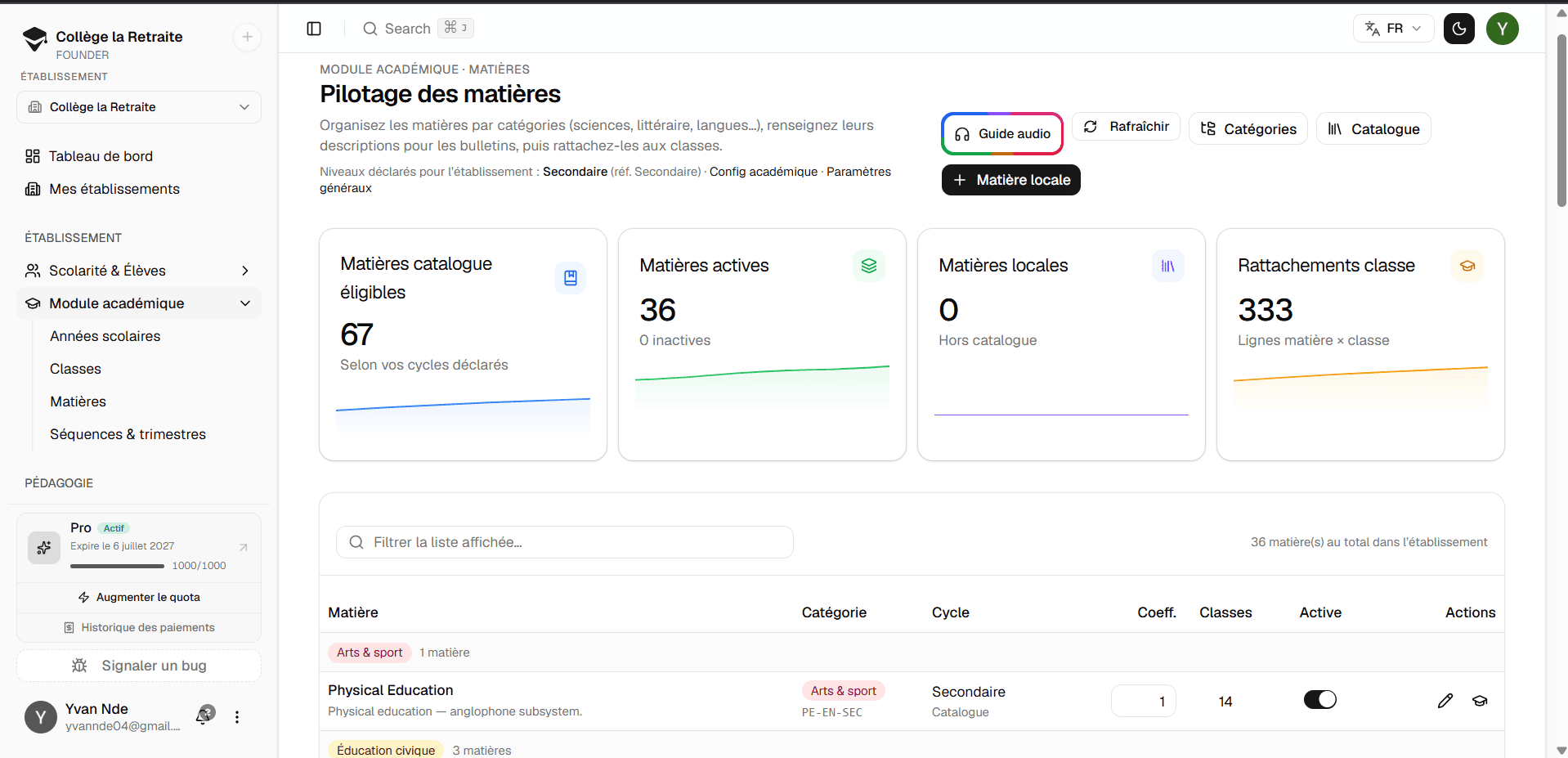Click the search magnifier icon in the top bar

tap(370, 29)
